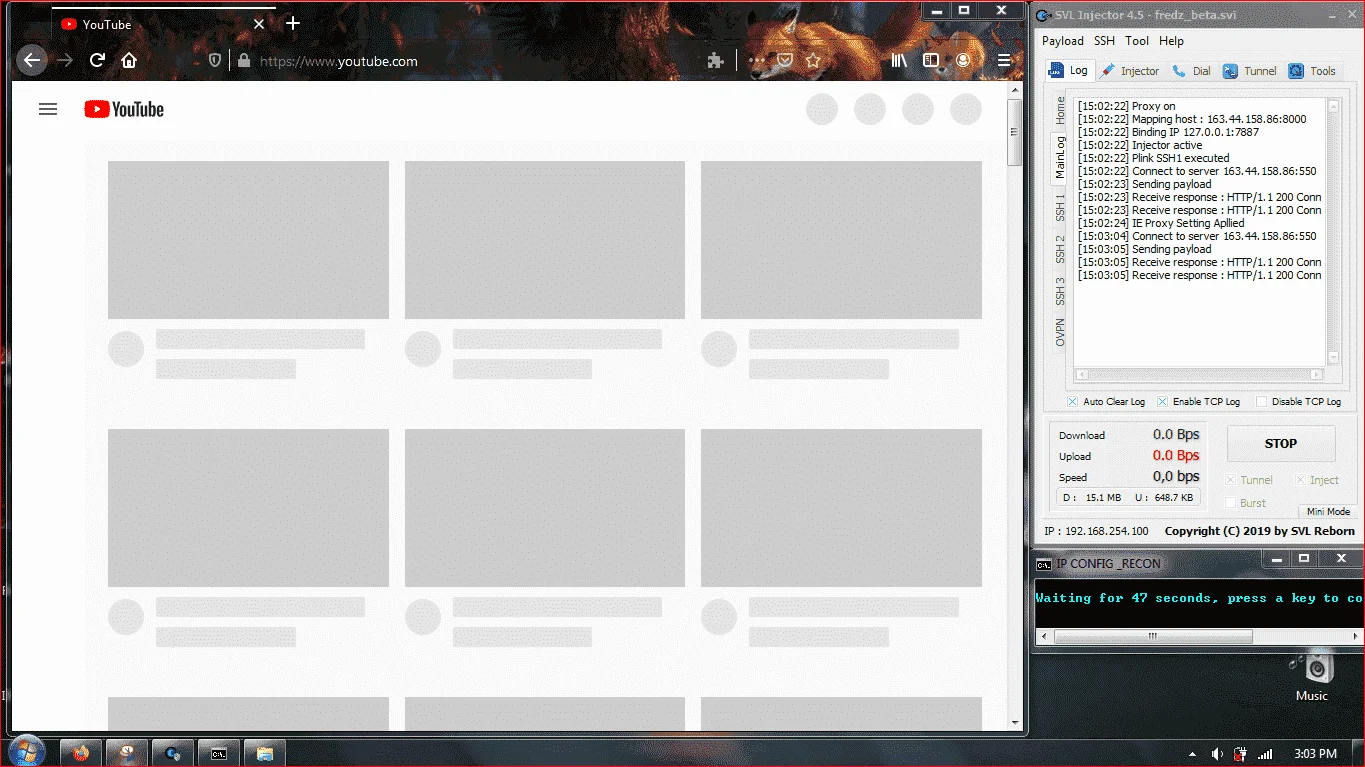Select the vertical MainLog tab

(1061, 157)
